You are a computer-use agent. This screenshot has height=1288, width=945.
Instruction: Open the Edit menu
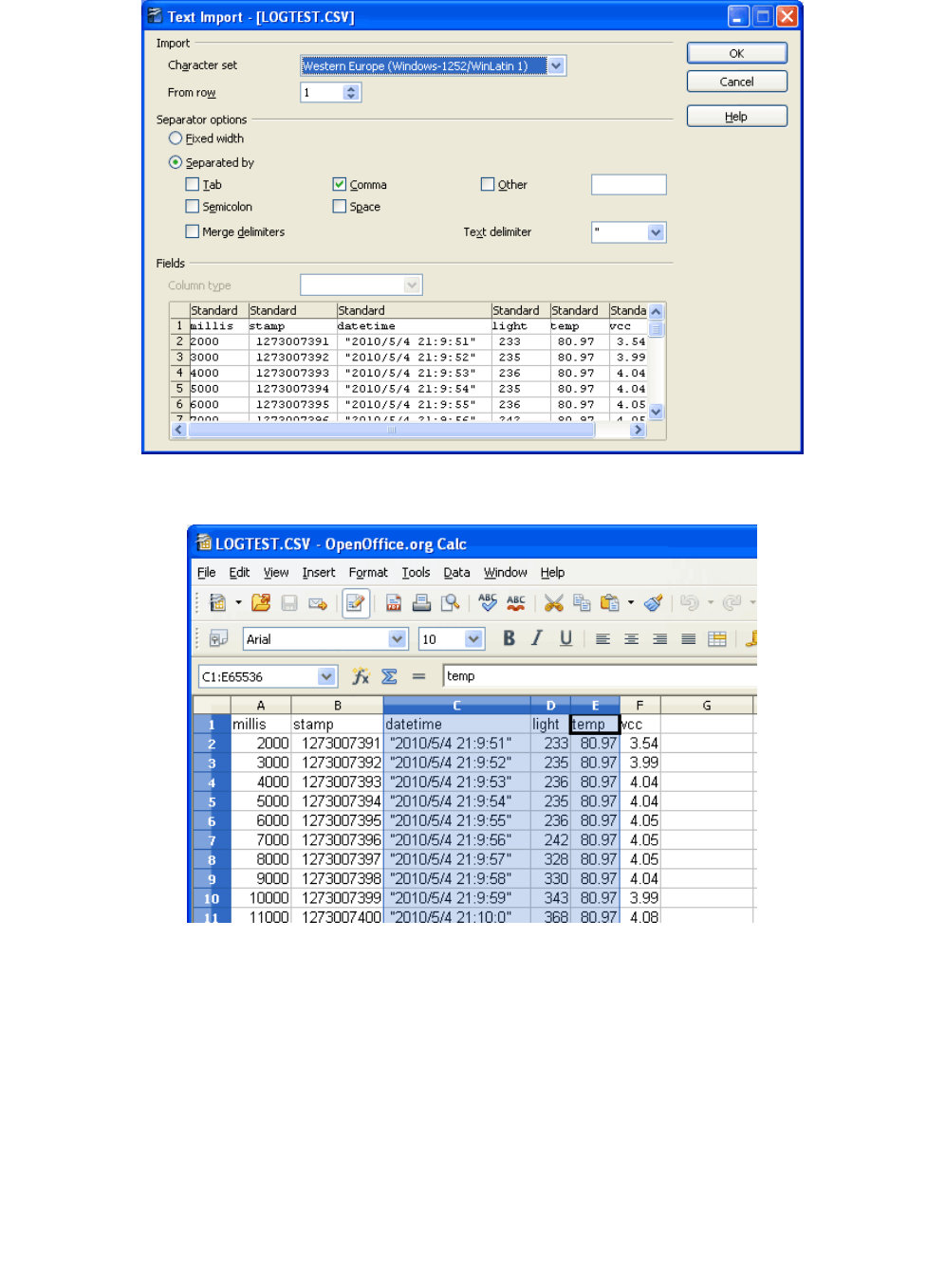[x=239, y=573]
